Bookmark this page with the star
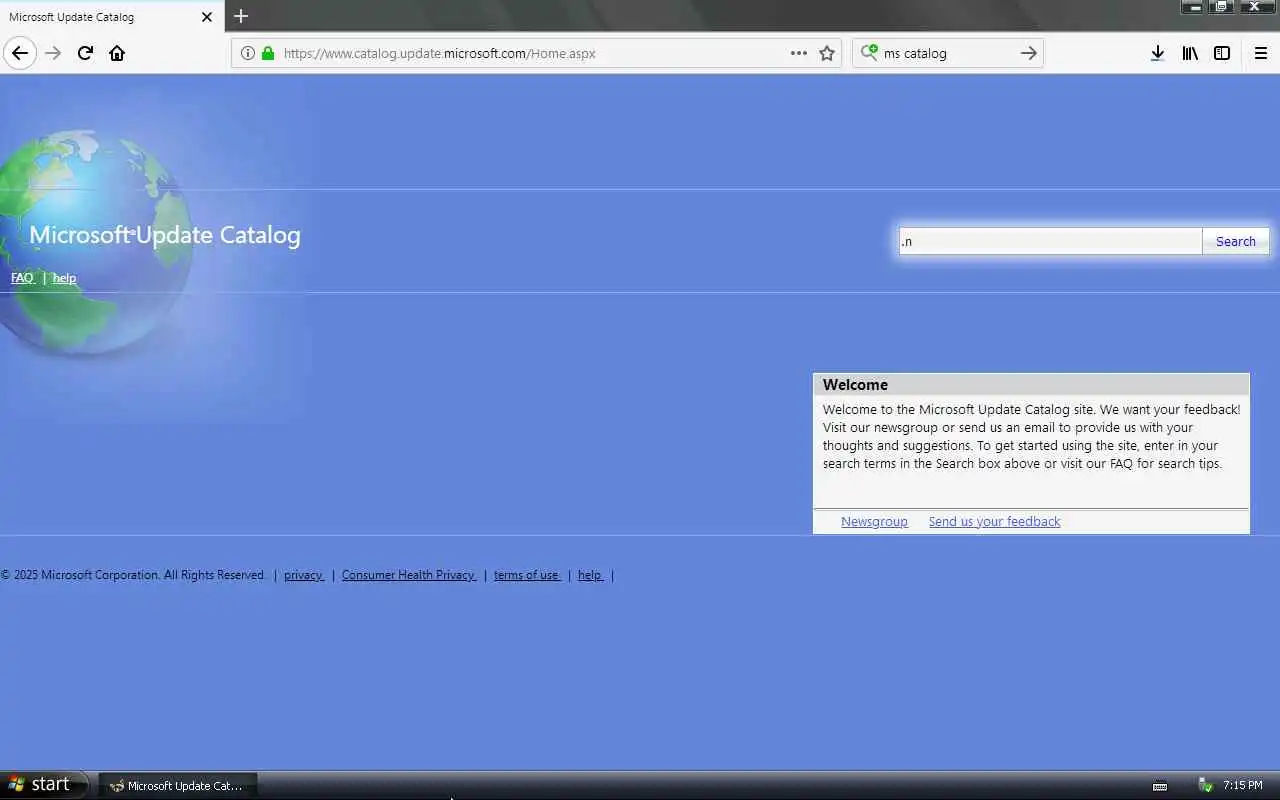This screenshot has width=1280, height=800. (827, 53)
